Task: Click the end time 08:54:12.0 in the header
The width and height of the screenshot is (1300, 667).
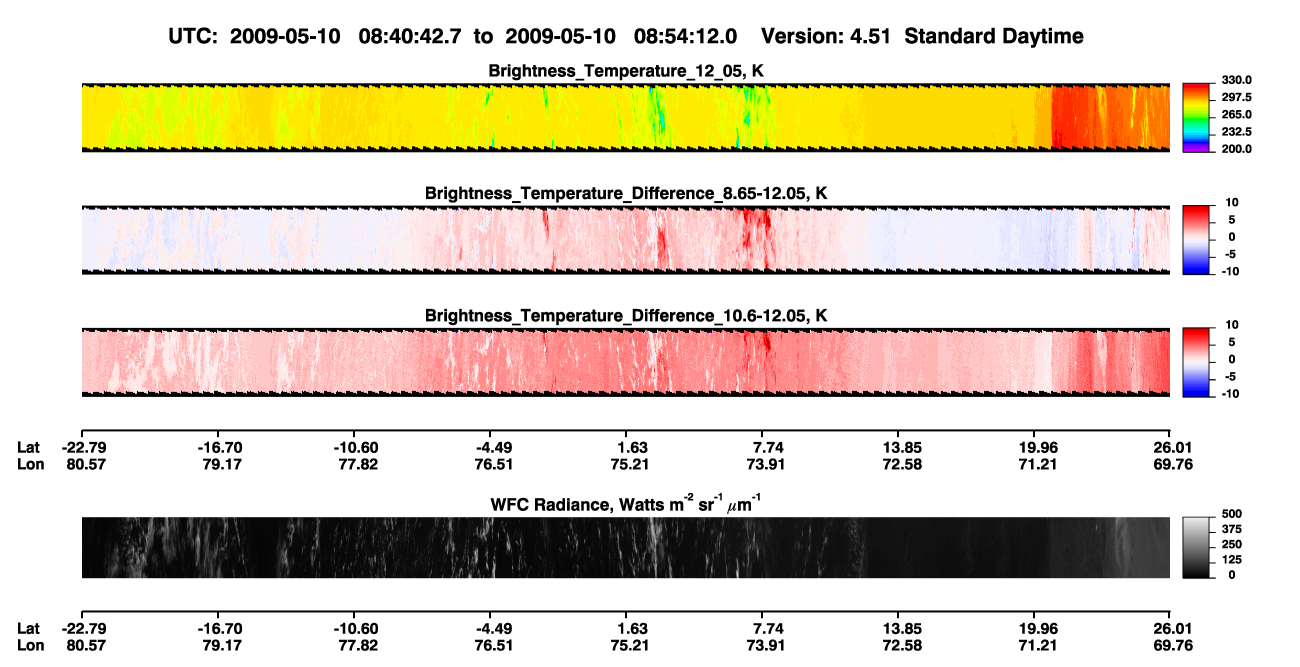Action: pos(686,36)
